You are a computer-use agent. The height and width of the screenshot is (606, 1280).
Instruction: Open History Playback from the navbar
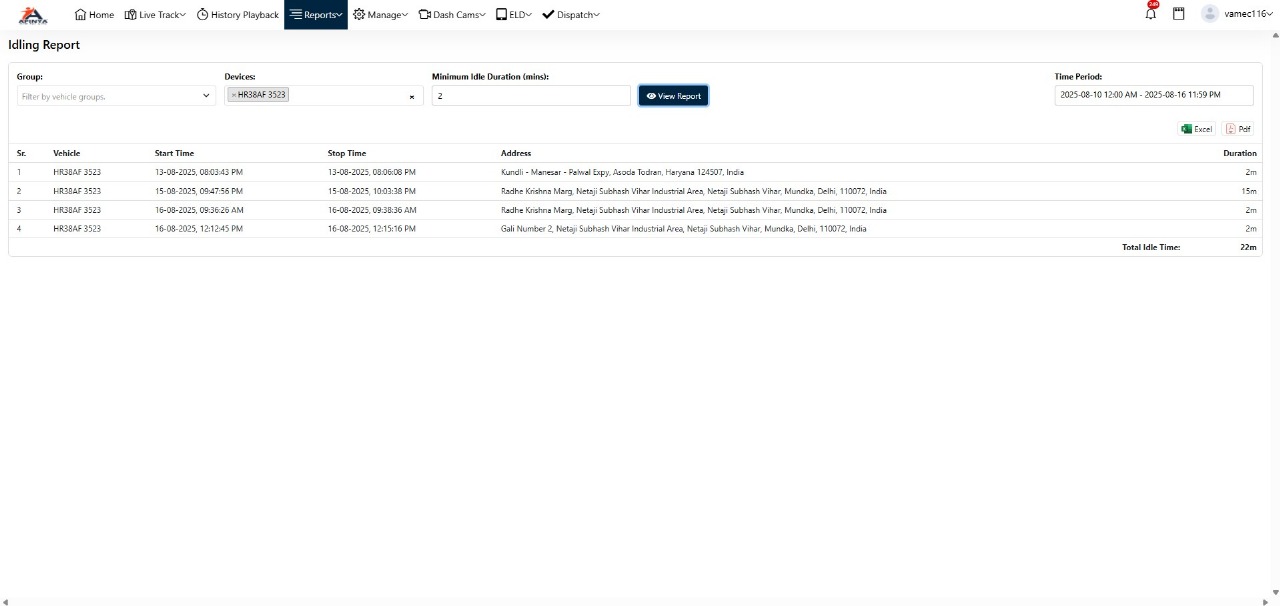[x=238, y=15]
